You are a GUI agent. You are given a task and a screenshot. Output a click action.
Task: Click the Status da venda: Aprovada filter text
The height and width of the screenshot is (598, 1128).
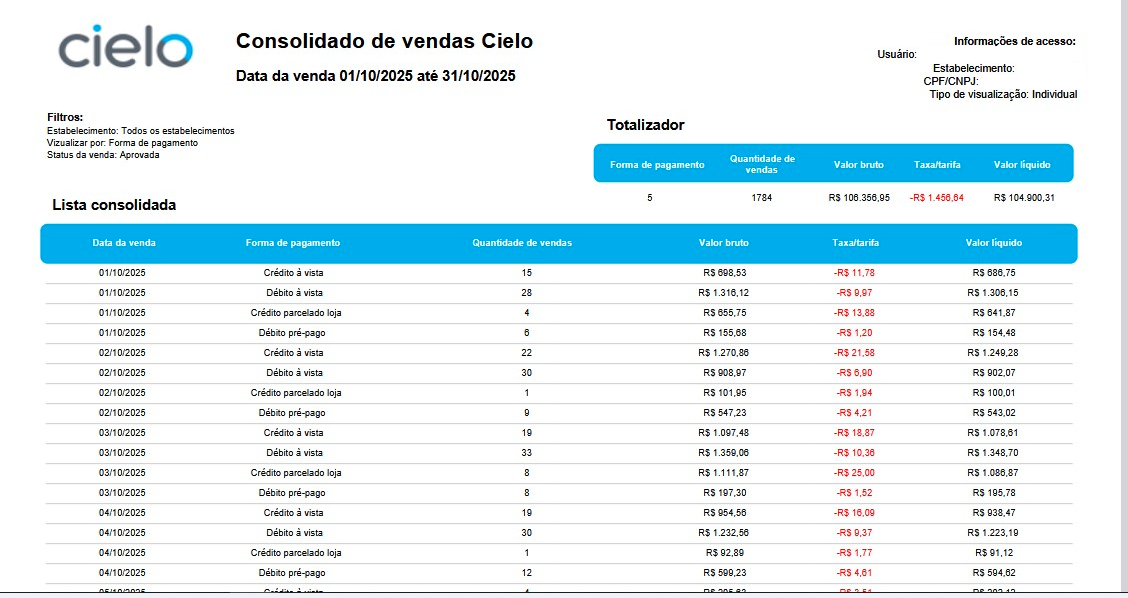click(x=104, y=155)
